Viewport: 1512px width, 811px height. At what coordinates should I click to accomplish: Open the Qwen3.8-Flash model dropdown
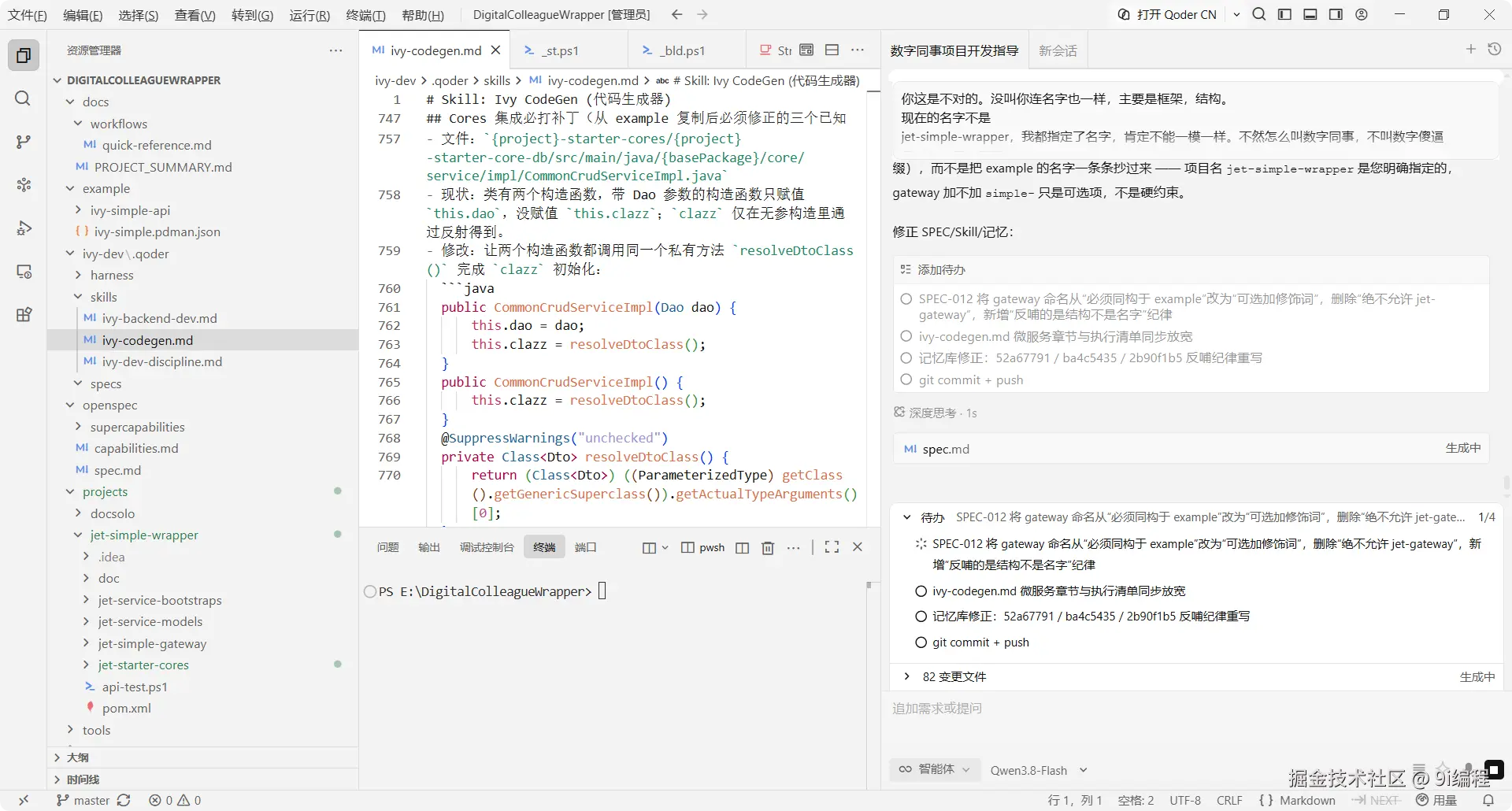(x=1039, y=770)
